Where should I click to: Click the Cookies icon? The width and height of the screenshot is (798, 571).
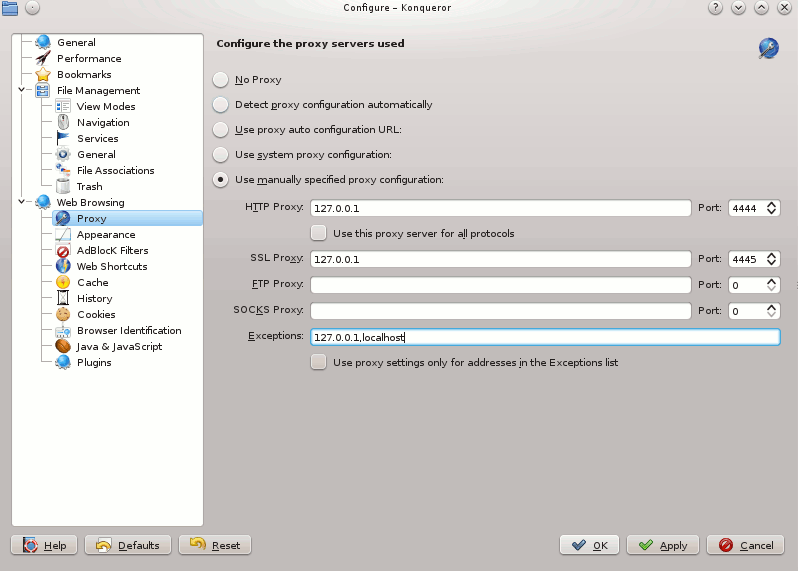tap(63, 314)
